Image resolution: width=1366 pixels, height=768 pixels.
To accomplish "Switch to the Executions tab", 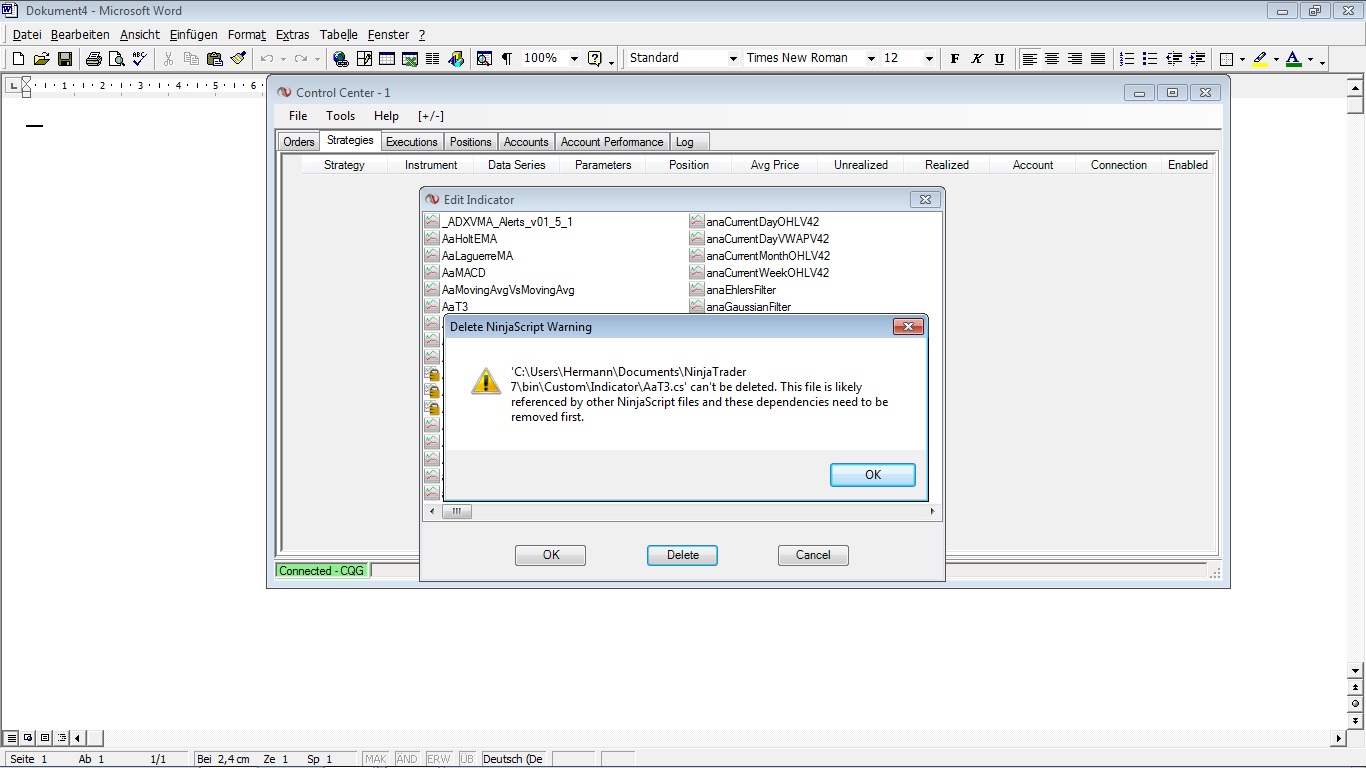I will [x=412, y=142].
